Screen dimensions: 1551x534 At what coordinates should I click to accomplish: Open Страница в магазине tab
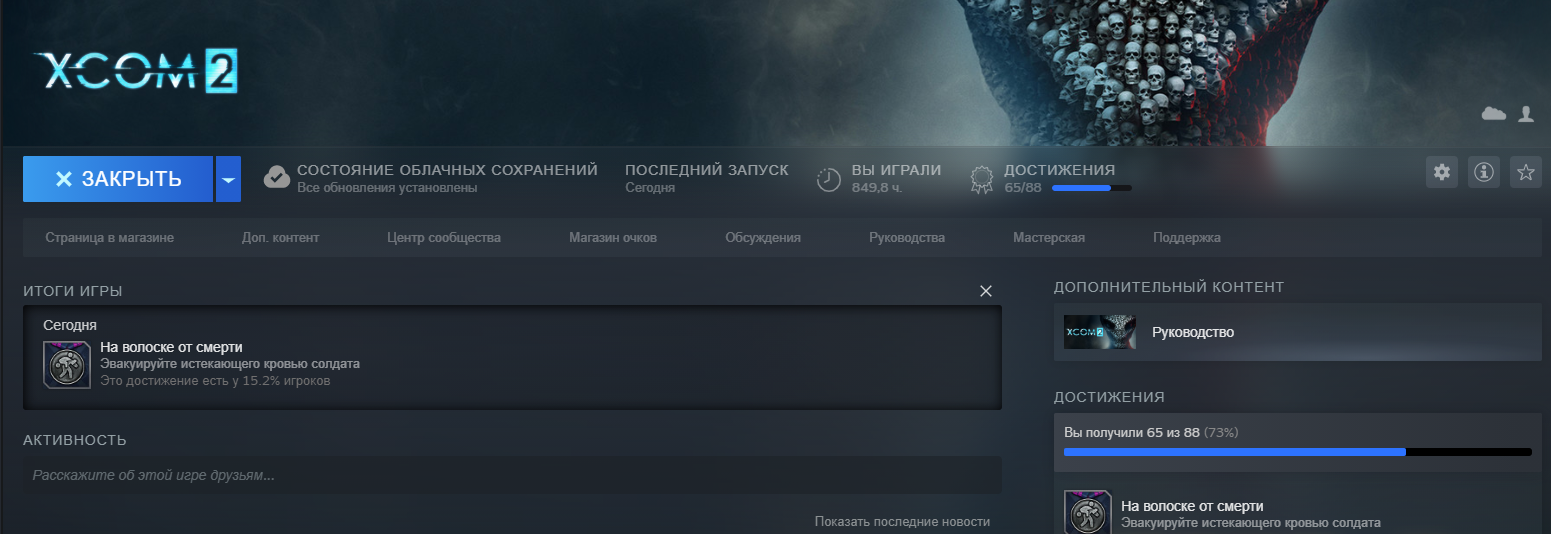[110, 238]
